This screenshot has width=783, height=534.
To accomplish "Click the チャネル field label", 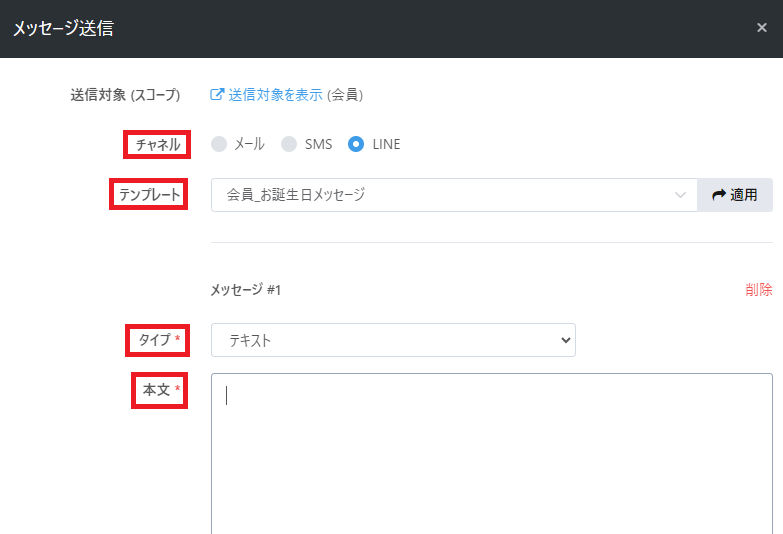I will tap(158, 145).
